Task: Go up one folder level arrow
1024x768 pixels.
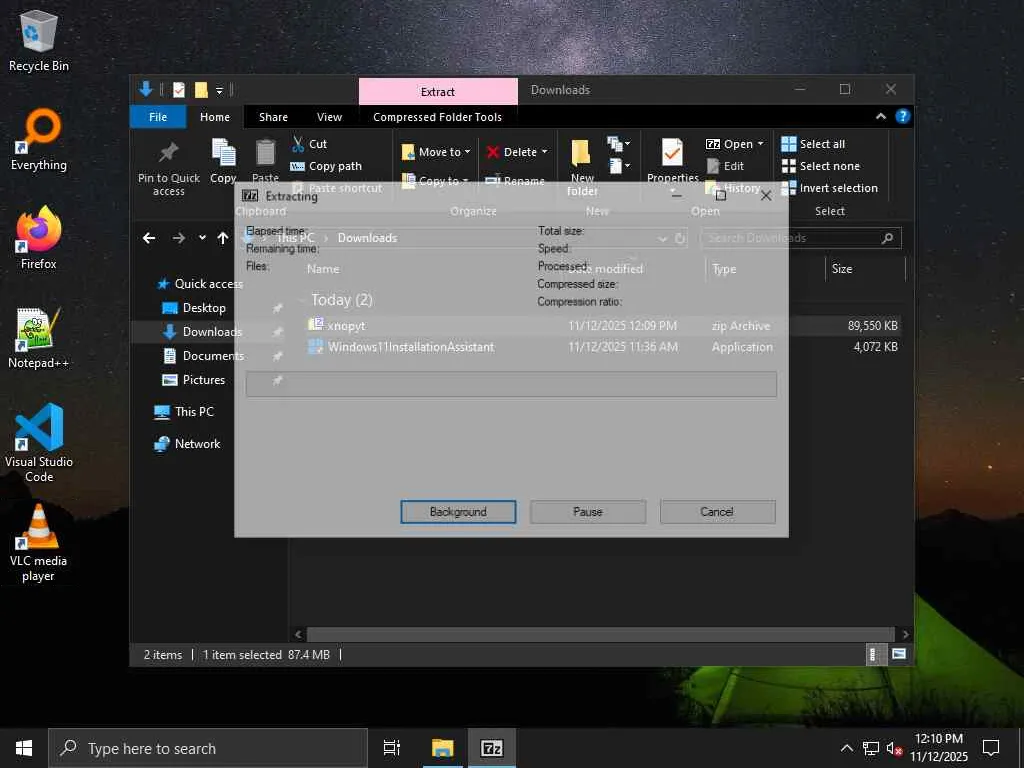Action: pyautogui.click(x=223, y=238)
